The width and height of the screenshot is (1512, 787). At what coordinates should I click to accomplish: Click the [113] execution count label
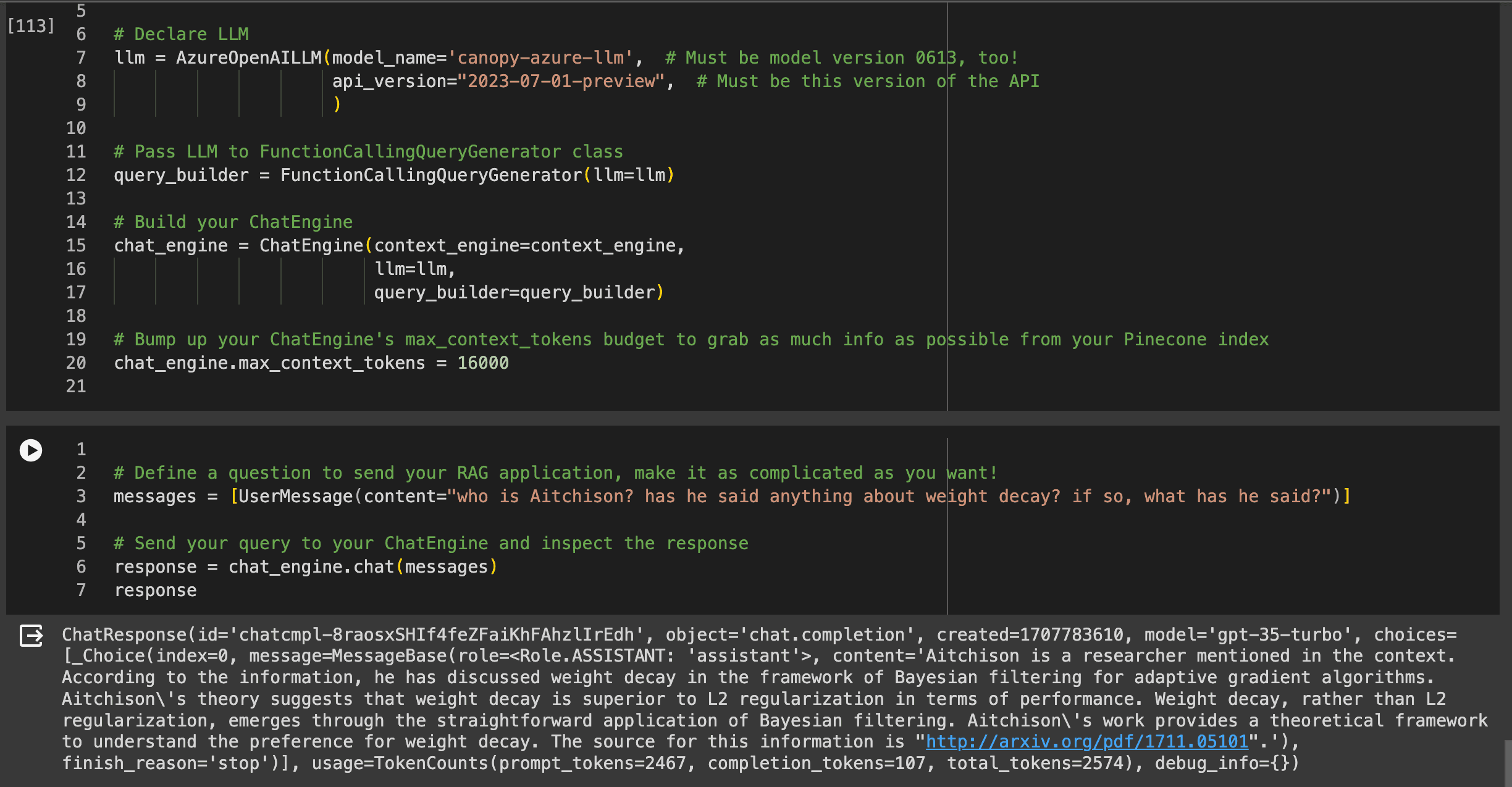[x=31, y=26]
